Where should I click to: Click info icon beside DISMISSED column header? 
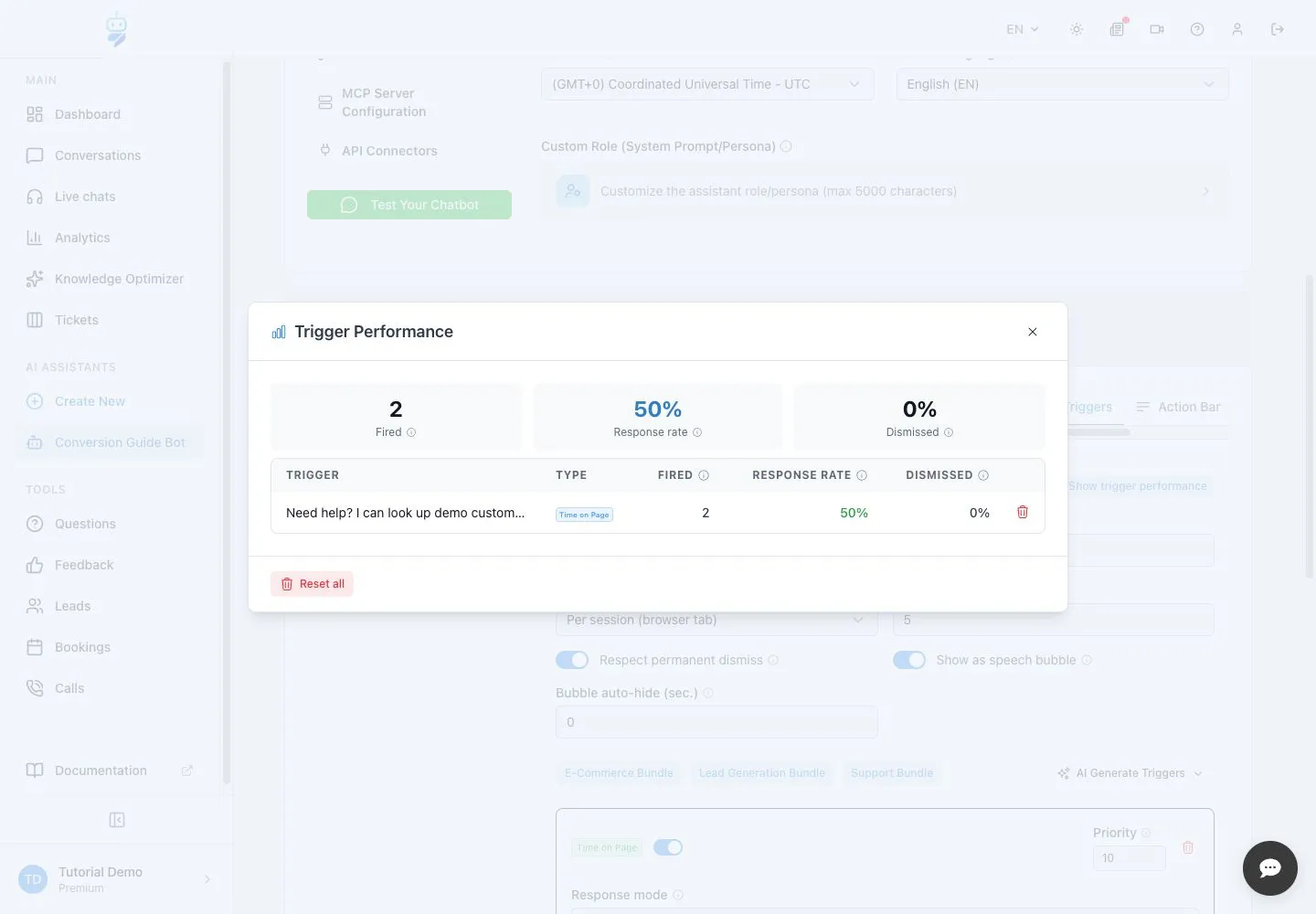983,475
